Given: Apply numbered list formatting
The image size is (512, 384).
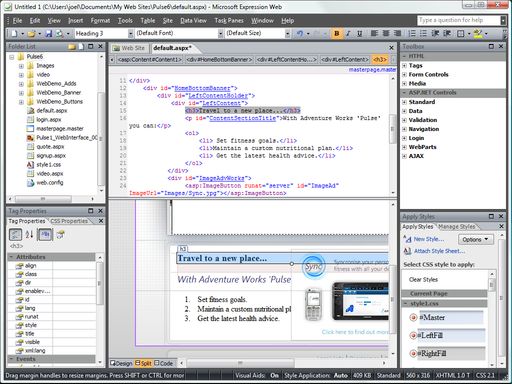Looking at the screenshot, I should coord(412,33).
